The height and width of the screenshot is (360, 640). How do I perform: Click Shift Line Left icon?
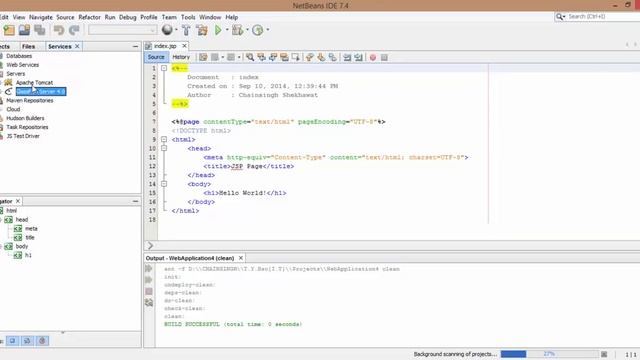click(347, 58)
